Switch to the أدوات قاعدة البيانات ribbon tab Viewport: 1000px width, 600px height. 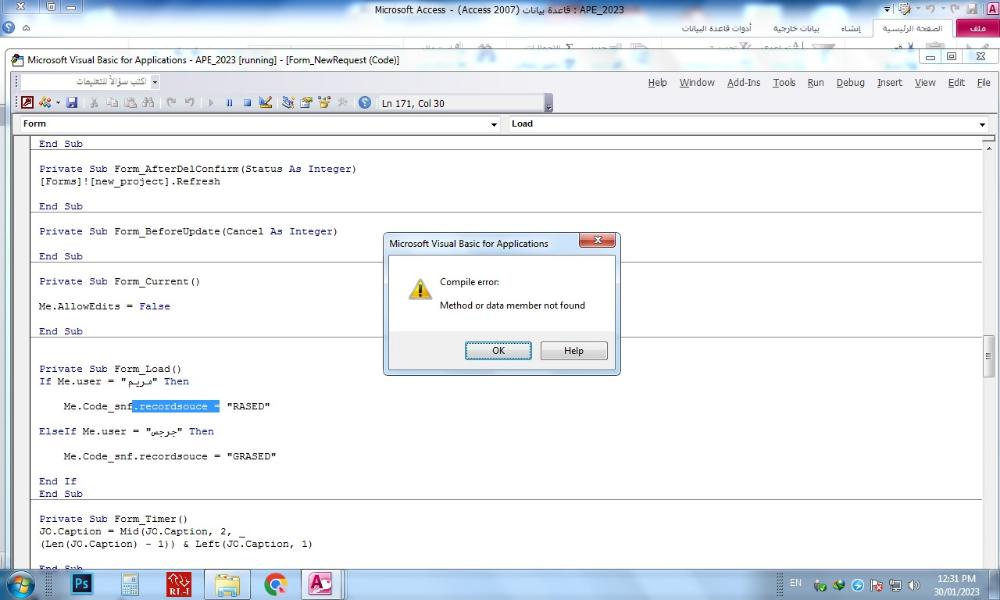(x=716, y=28)
